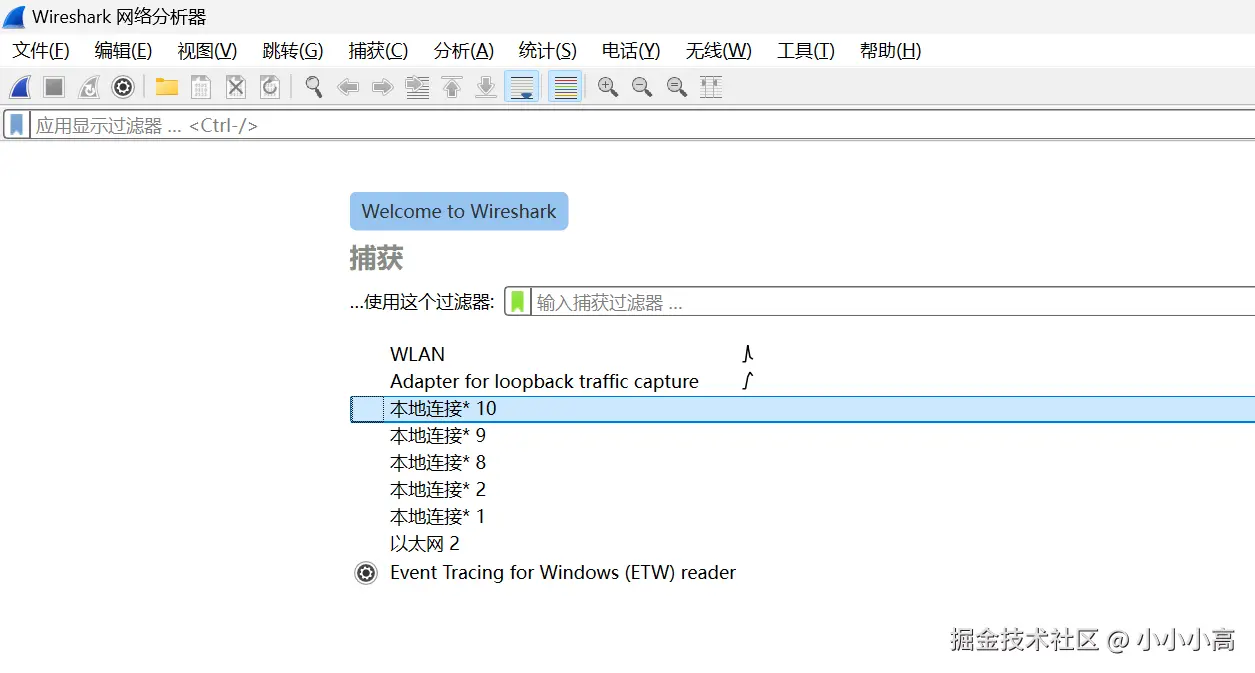This screenshot has height=673, width=1255.
Task: Select Adapter for loopback traffic capture
Action: [x=544, y=381]
